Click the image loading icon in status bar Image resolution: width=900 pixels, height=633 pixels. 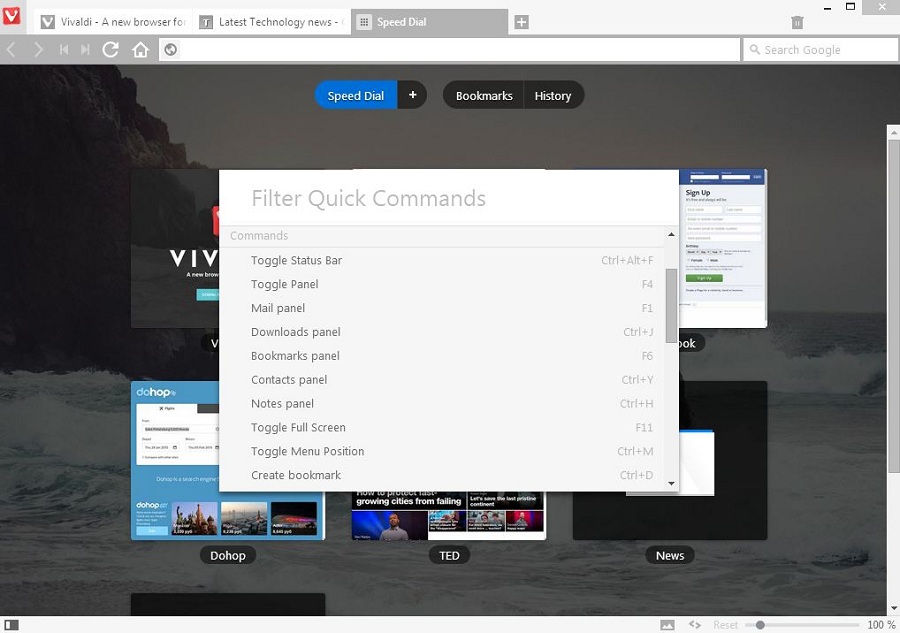coord(667,624)
